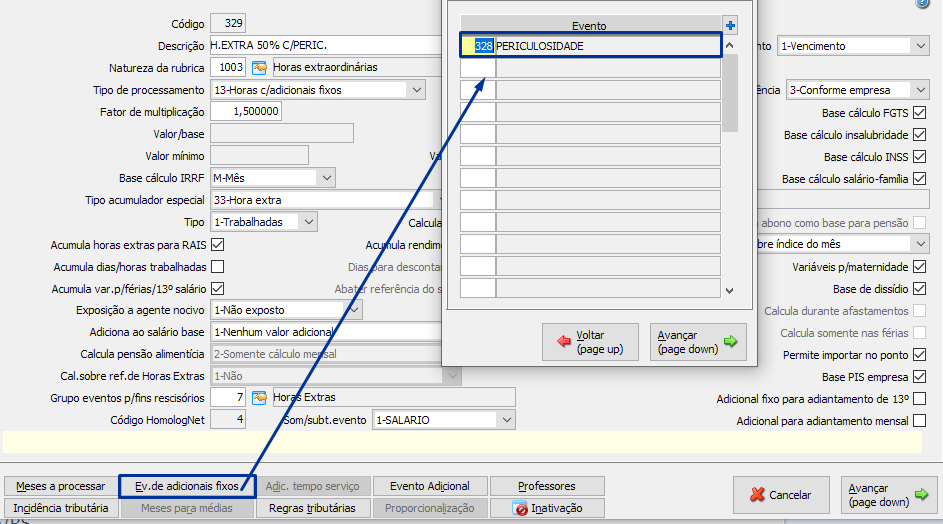Open the Grupo eventos lookup icon
Viewport: 943px width, 524px height.
coord(259,398)
